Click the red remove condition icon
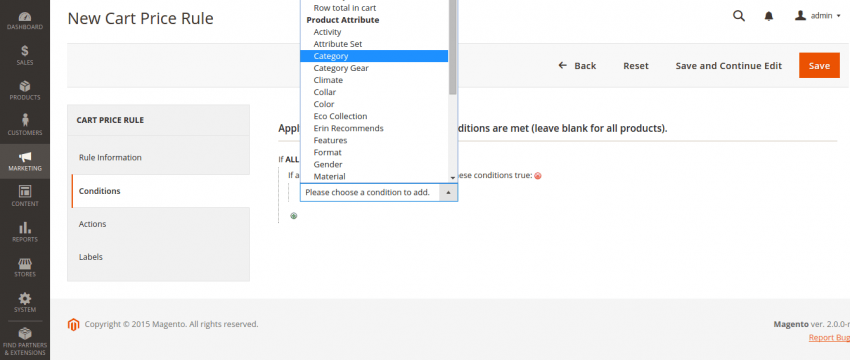 (538, 176)
